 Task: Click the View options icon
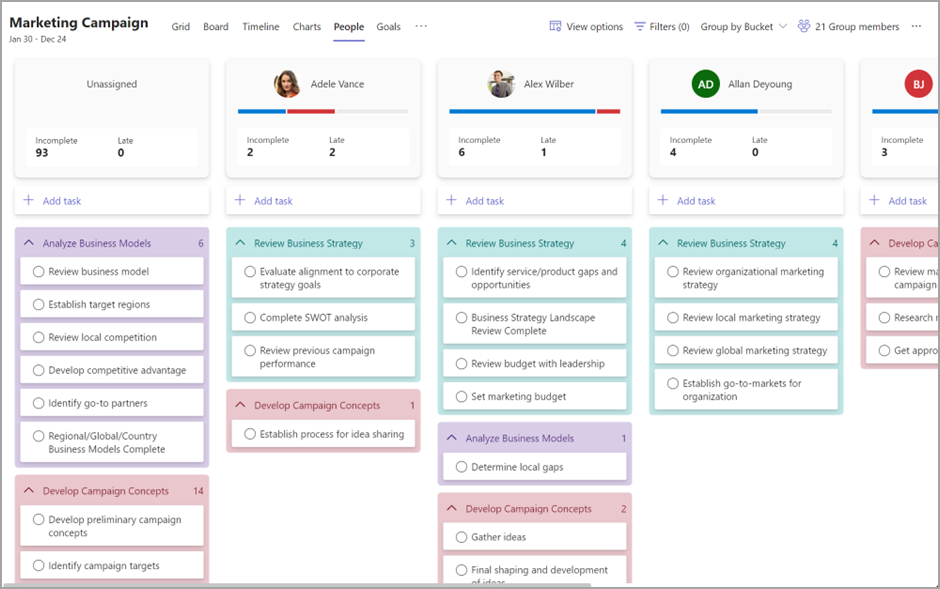point(555,27)
